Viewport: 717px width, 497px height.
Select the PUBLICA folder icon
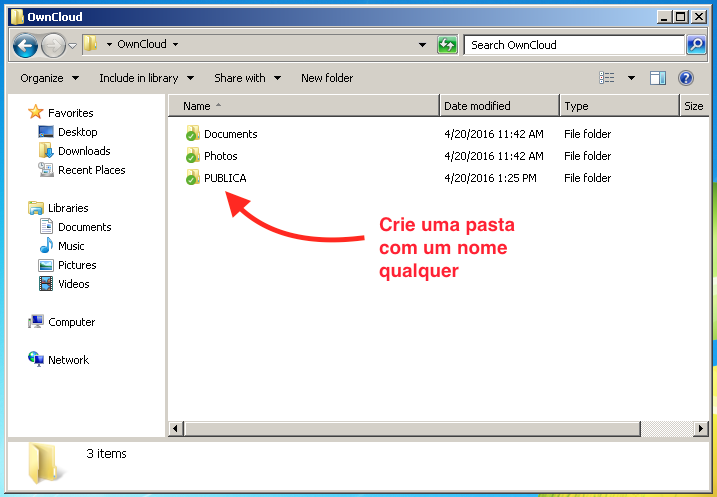(x=193, y=177)
